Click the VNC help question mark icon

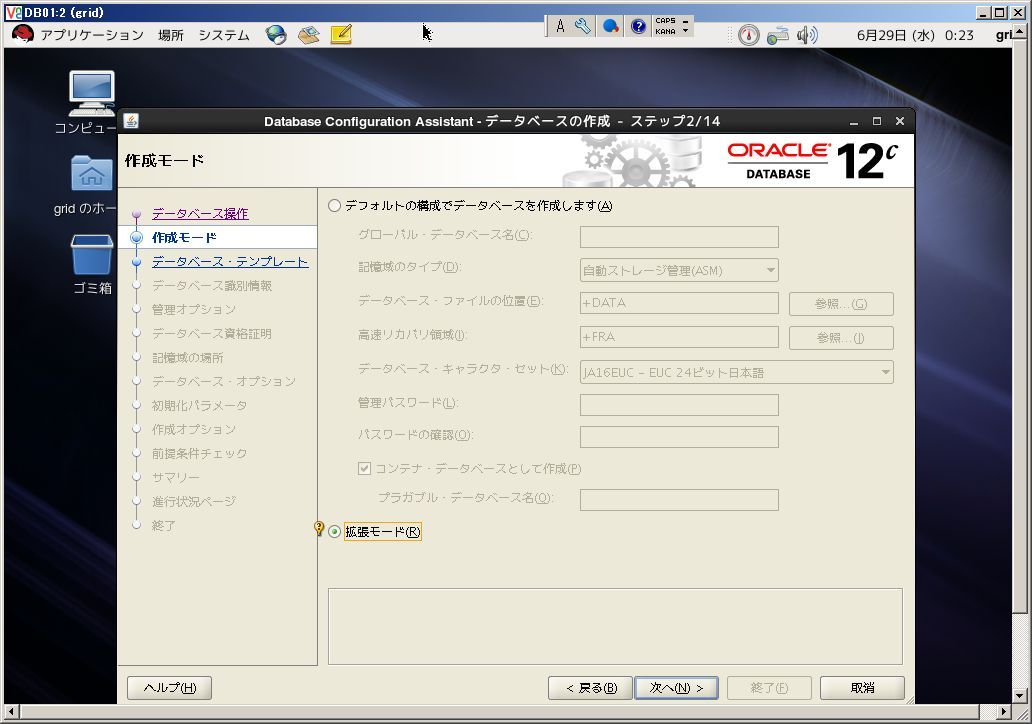tap(638, 26)
